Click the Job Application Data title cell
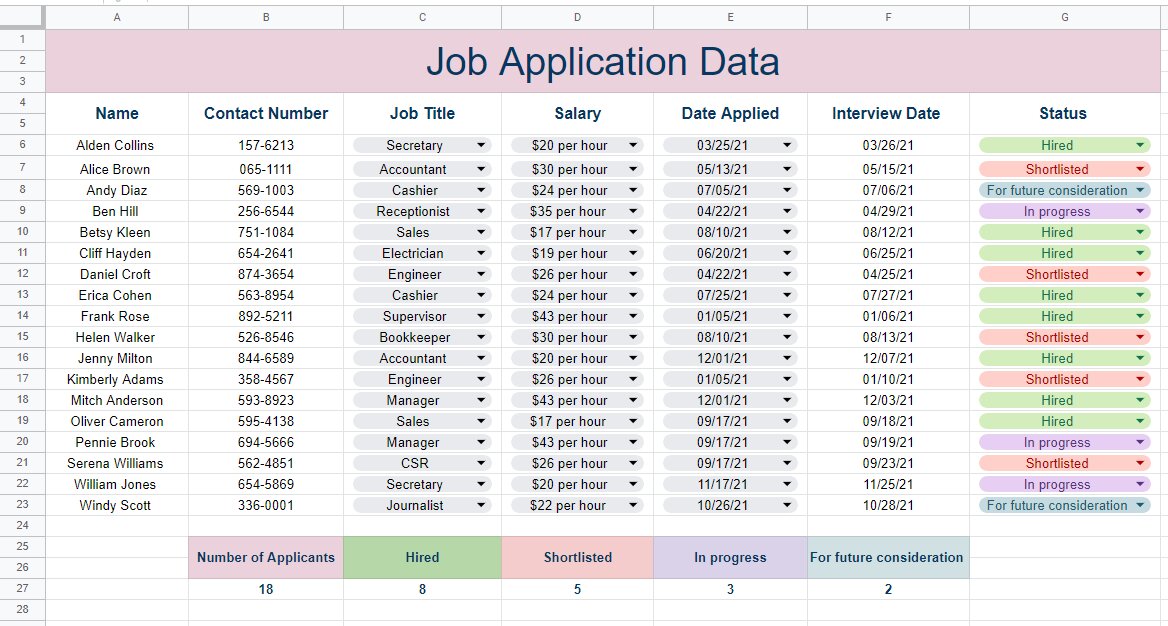 coord(603,61)
